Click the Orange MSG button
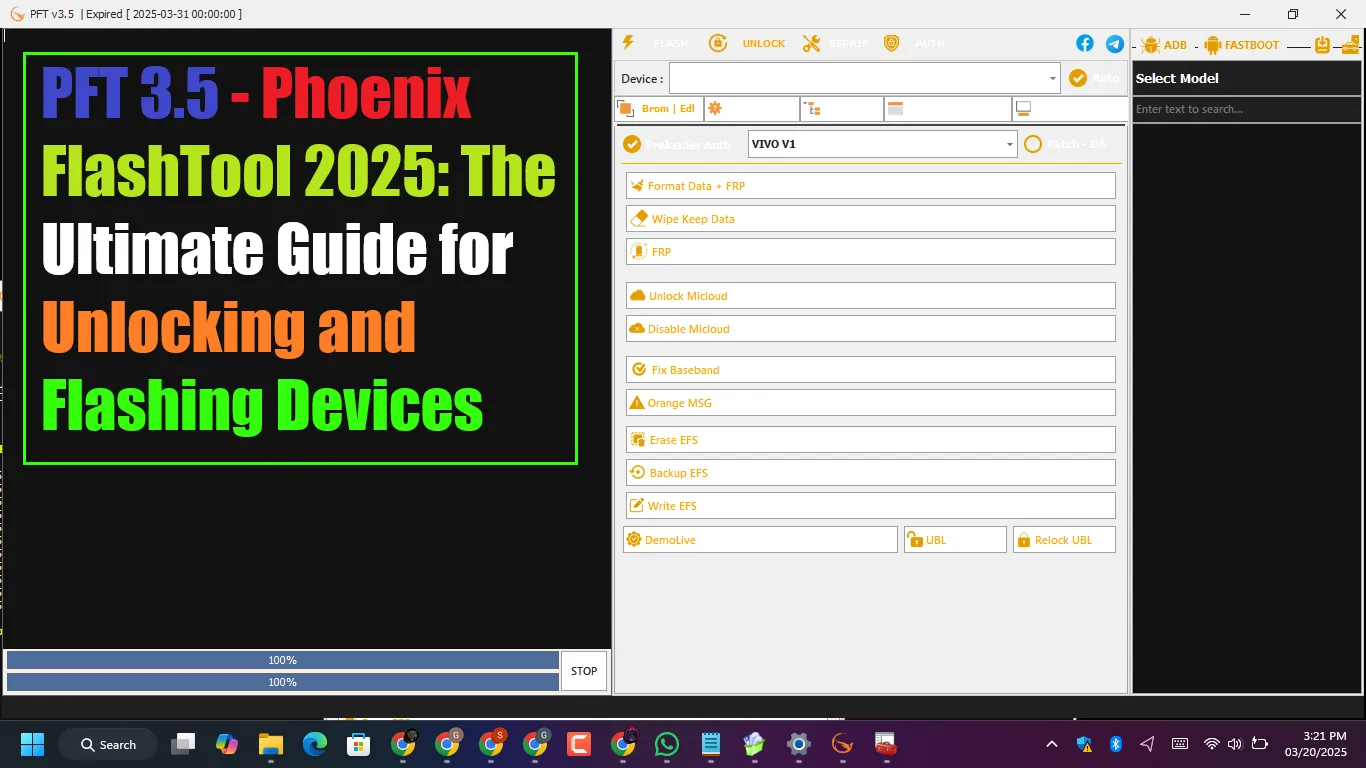The height and width of the screenshot is (768, 1366). point(870,402)
